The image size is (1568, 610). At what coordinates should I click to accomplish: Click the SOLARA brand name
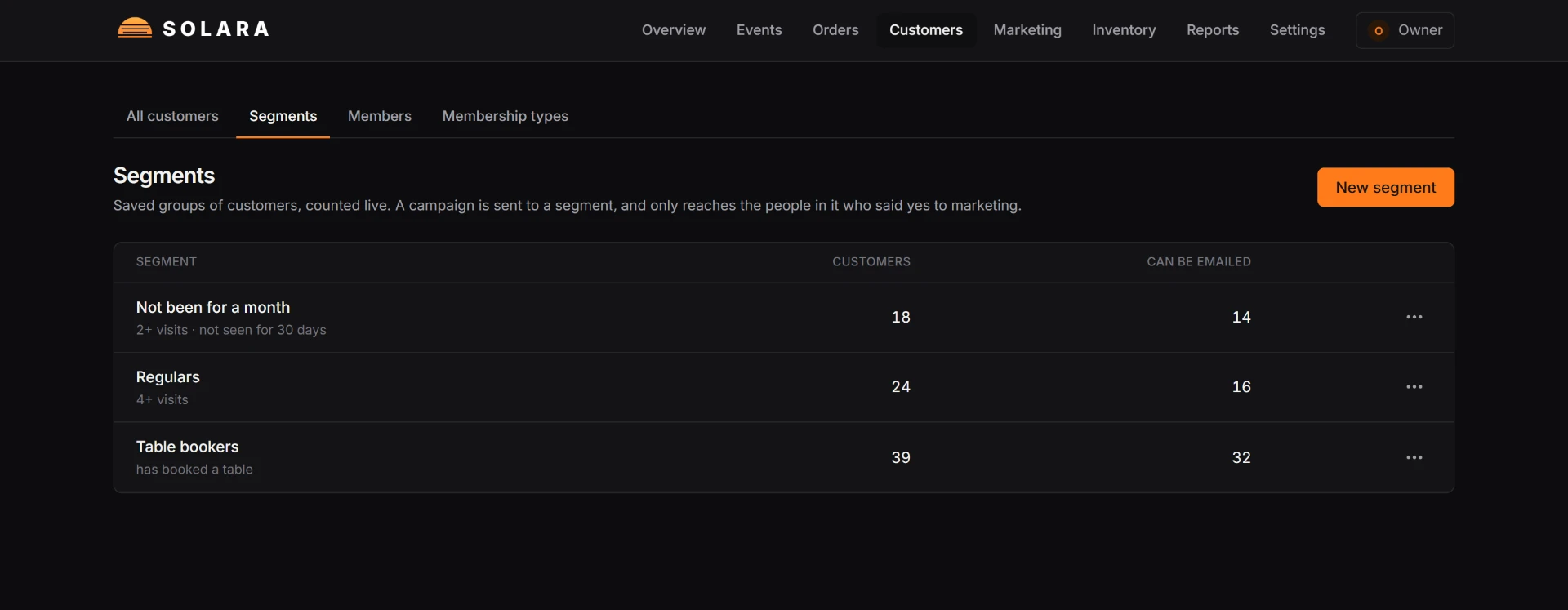pyautogui.click(x=216, y=29)
